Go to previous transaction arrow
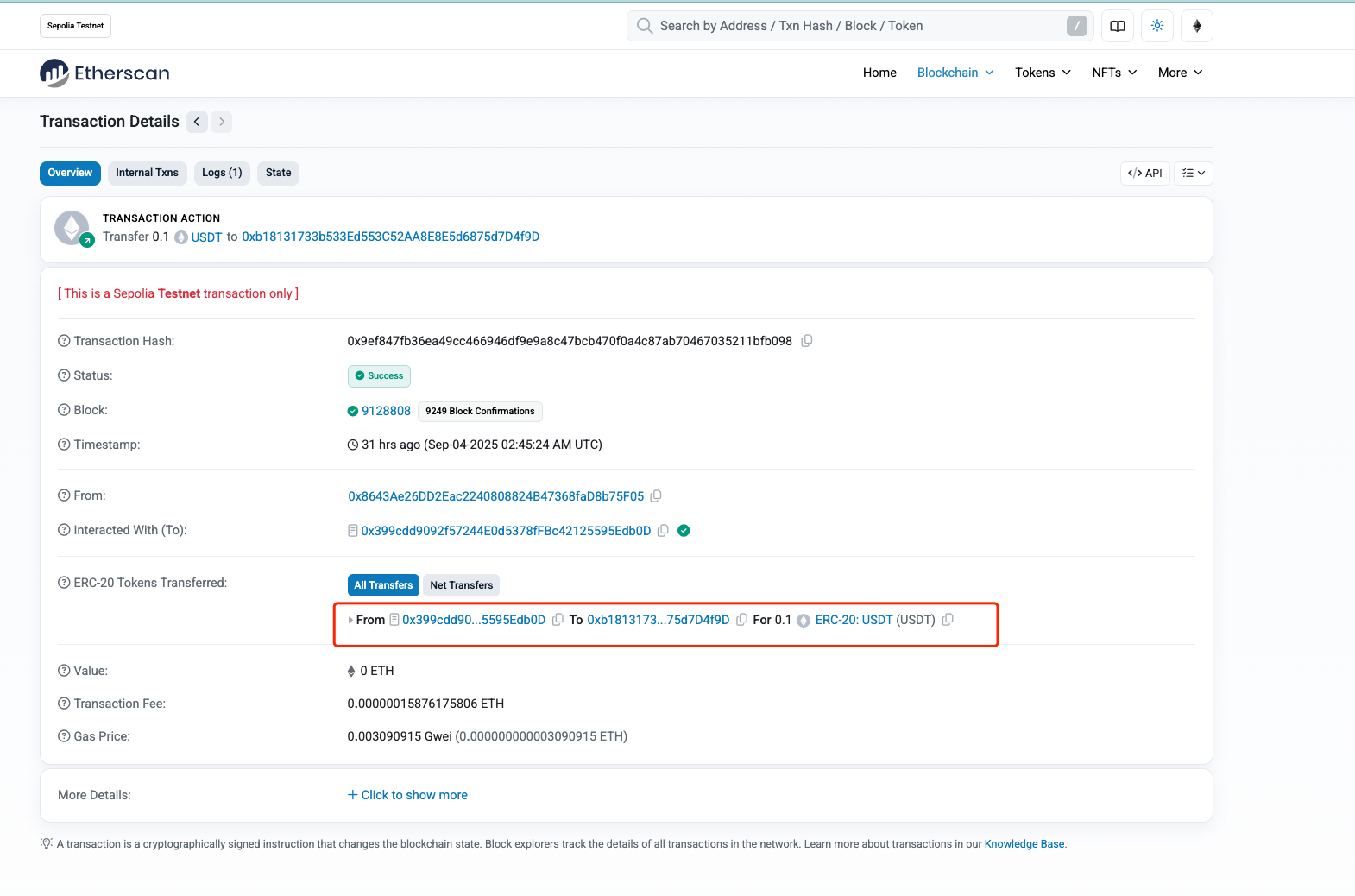Screen dimensions: 1355x896 click(197, 122)
